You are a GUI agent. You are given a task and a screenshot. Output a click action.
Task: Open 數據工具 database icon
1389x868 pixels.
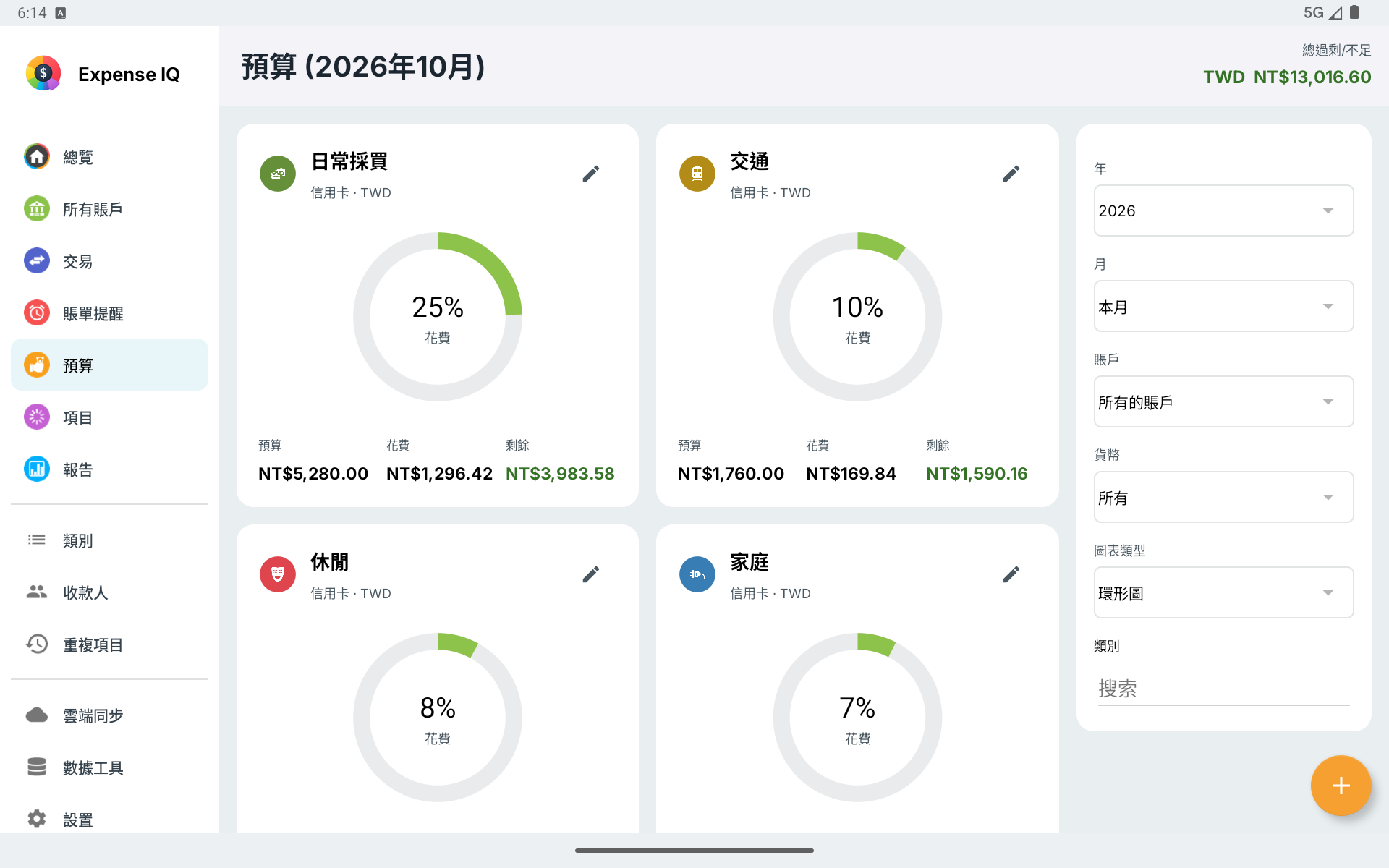tap(37, 767)
